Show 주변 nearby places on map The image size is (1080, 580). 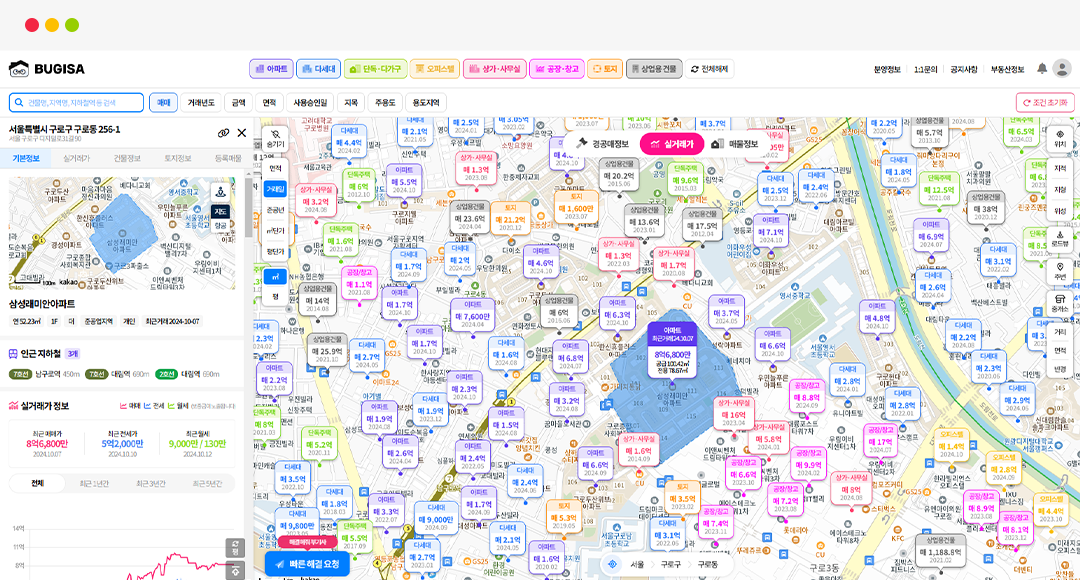[1060, 271]
